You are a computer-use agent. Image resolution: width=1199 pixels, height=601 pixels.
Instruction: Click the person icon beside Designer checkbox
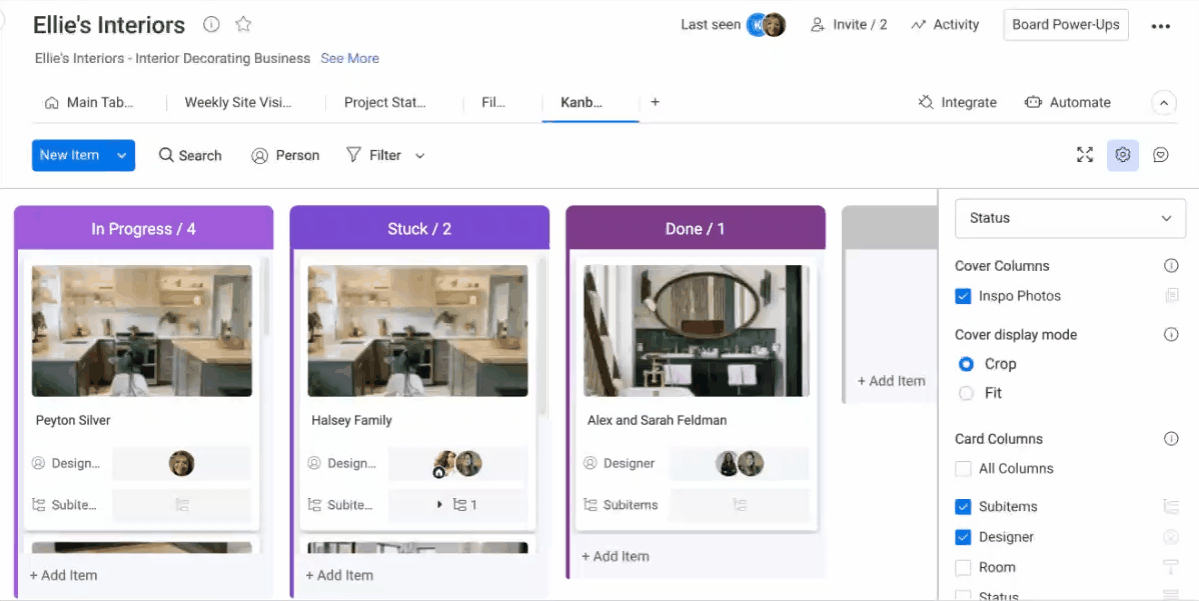click(x=1171, y=537)
